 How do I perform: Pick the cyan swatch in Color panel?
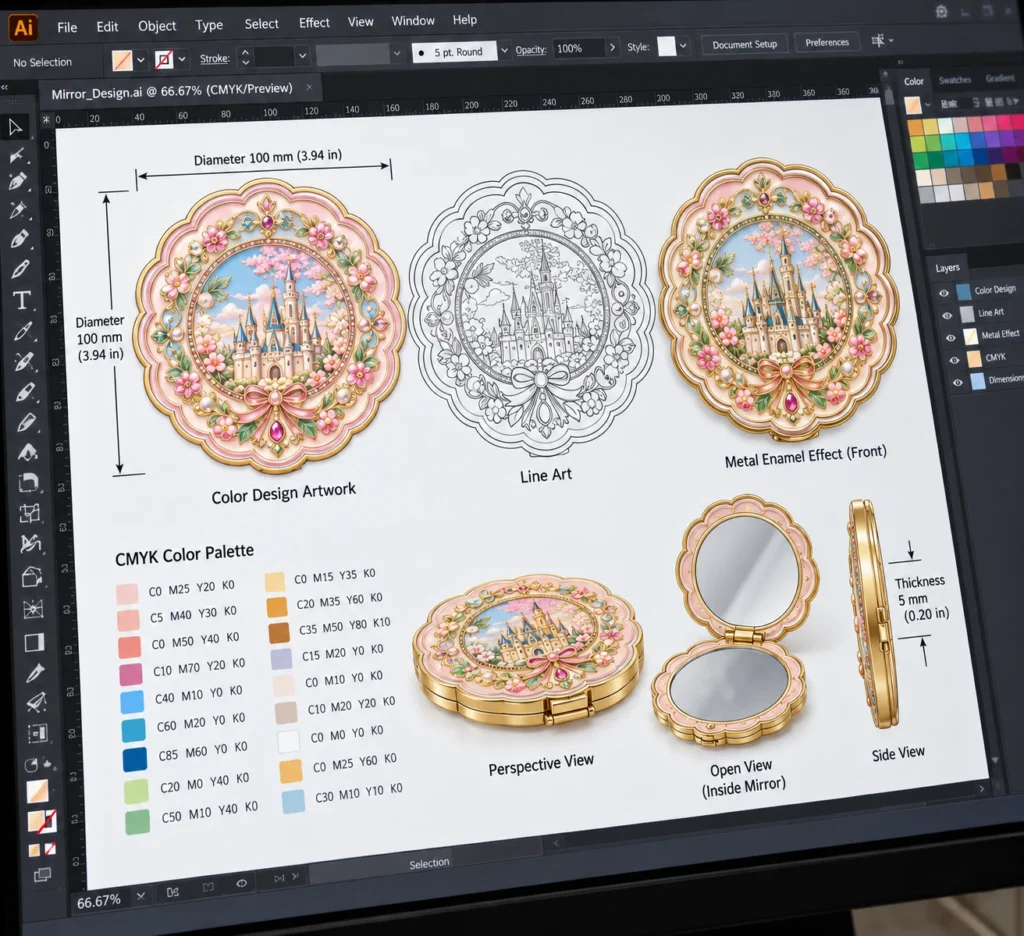tap(964, 142)
